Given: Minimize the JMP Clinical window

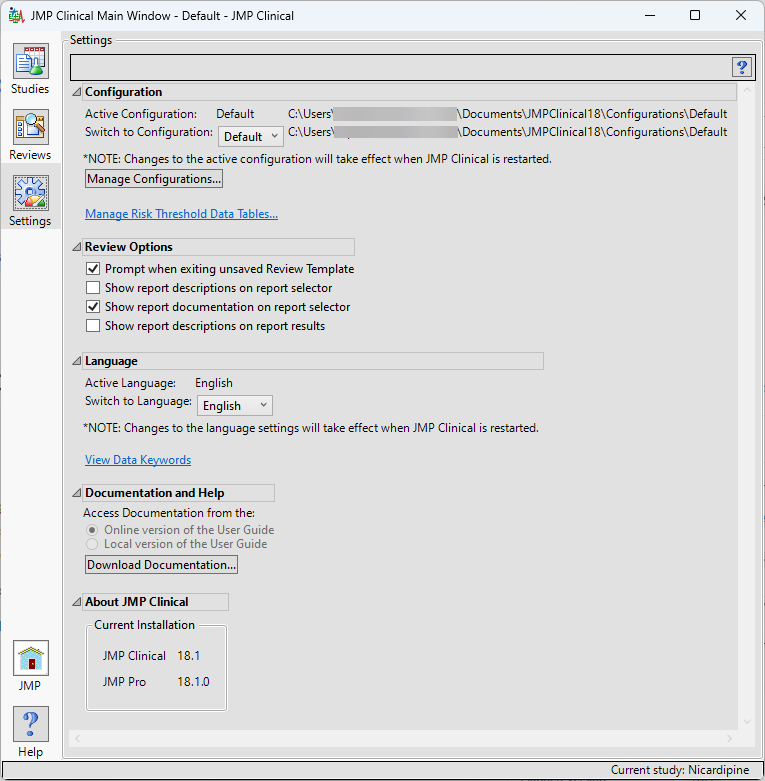Looking at the screenshot, I should [x=649, y=15].
